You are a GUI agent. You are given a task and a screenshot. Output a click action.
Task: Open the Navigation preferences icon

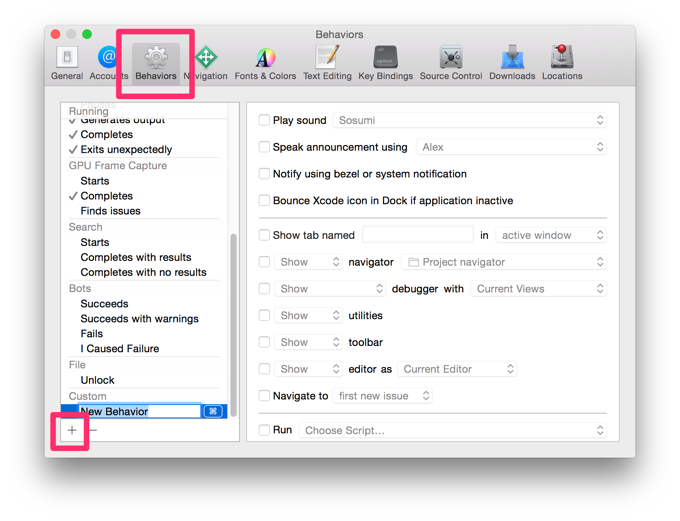click(x=206, y=57)
